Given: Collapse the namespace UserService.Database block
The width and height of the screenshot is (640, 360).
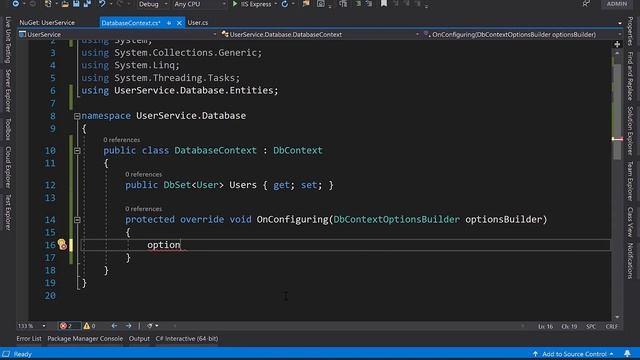Looking at the screenshot, I should 77,116.
